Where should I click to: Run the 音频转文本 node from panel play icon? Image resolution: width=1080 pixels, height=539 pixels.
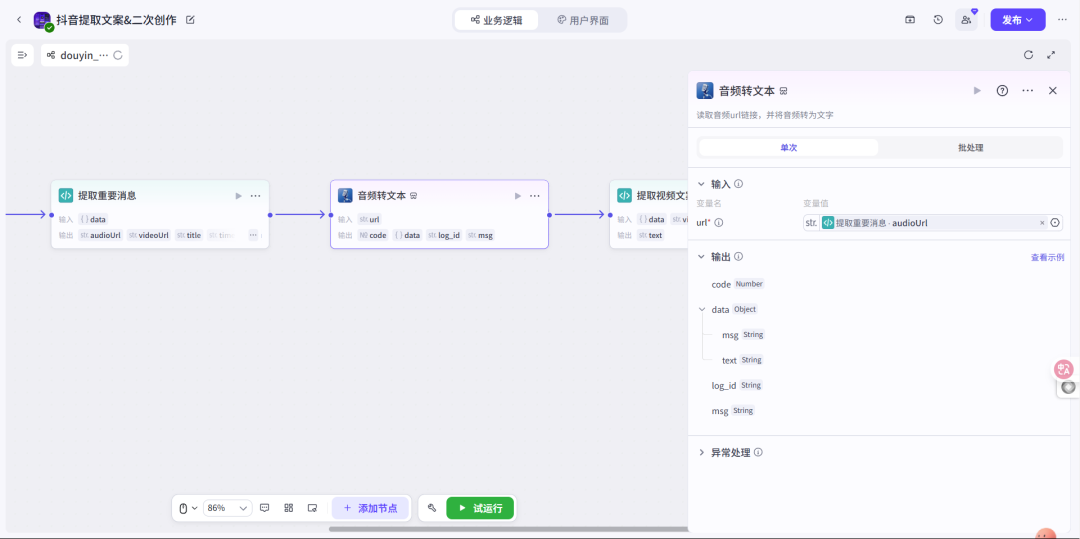977,91
